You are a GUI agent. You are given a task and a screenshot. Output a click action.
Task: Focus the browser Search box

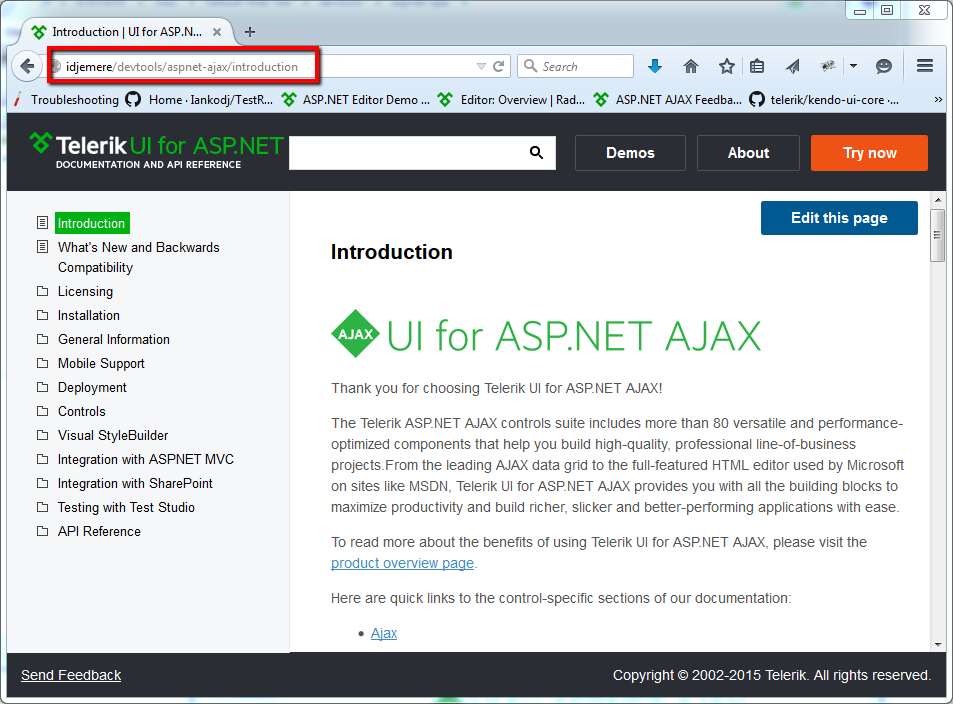click(x=576, y=66)
